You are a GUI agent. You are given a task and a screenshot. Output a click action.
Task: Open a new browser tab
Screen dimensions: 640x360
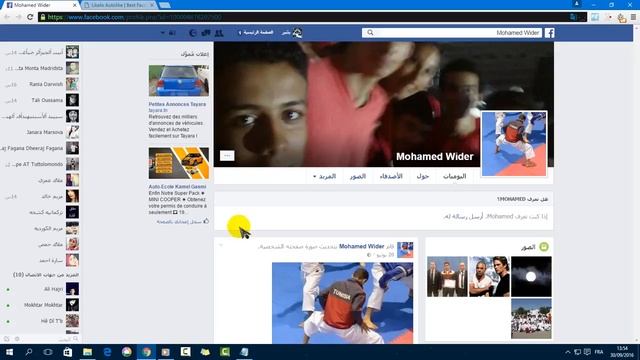pyautogui.click(x=164, y=5)
